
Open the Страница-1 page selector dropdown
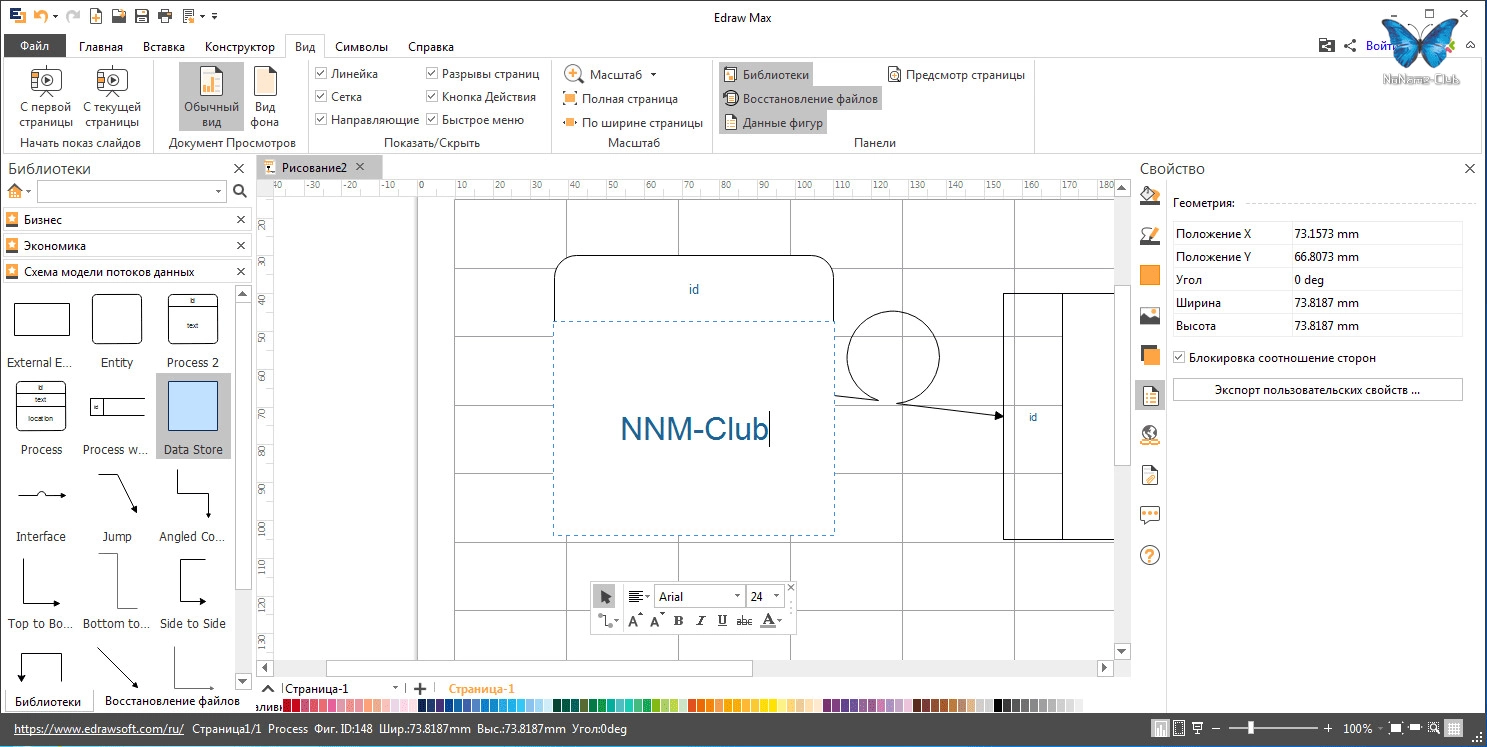(x=395, y=689)
